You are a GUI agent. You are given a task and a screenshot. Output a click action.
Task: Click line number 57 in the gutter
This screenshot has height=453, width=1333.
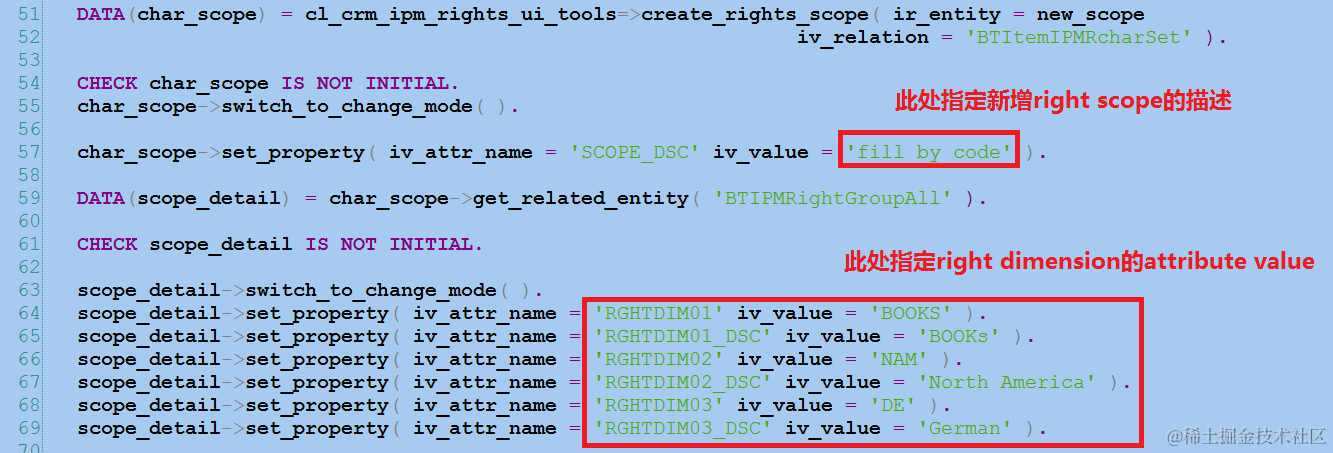click(30, 152)
